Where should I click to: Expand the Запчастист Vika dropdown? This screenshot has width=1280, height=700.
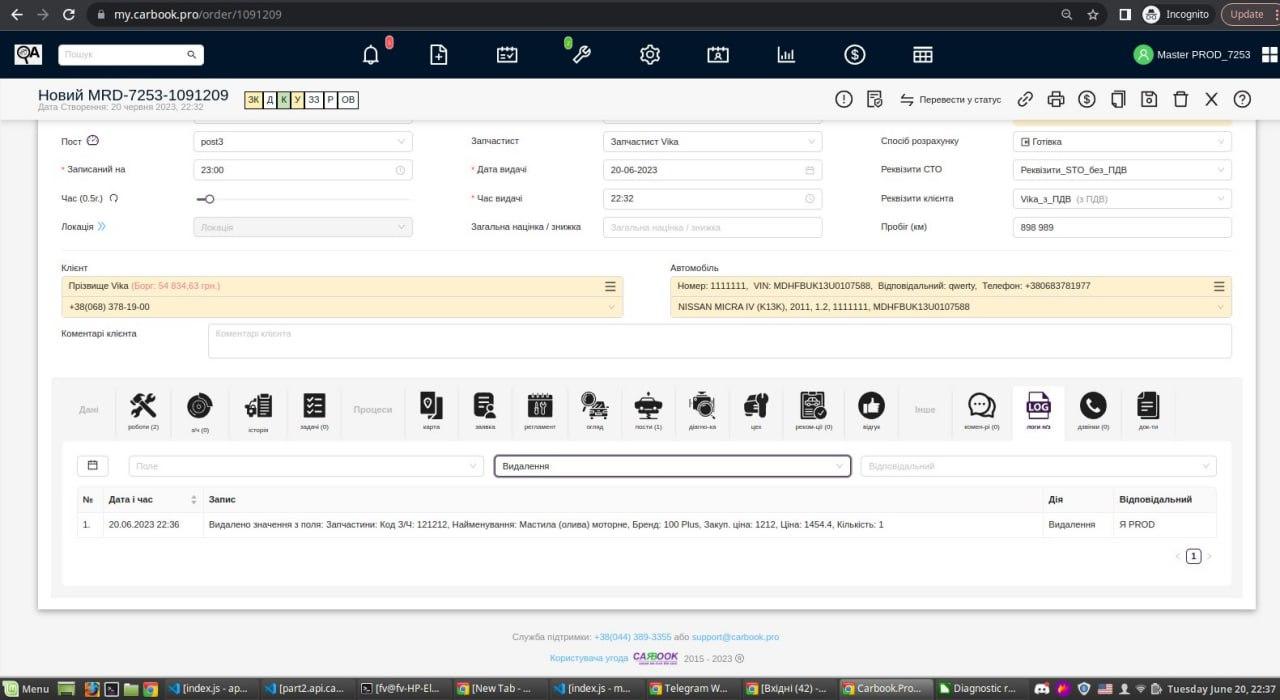tap(712, 142)
